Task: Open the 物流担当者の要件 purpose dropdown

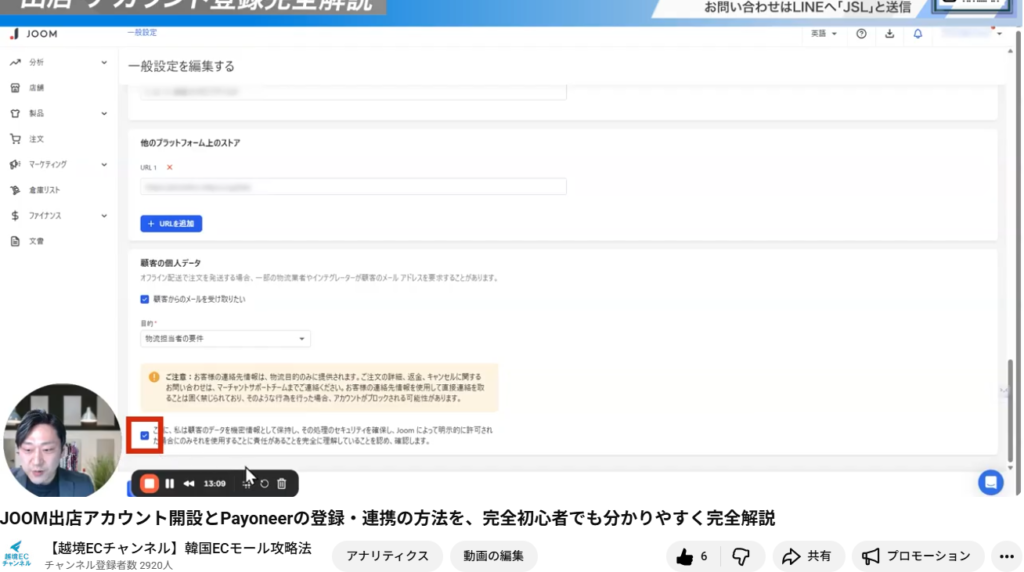Action: 225,339
